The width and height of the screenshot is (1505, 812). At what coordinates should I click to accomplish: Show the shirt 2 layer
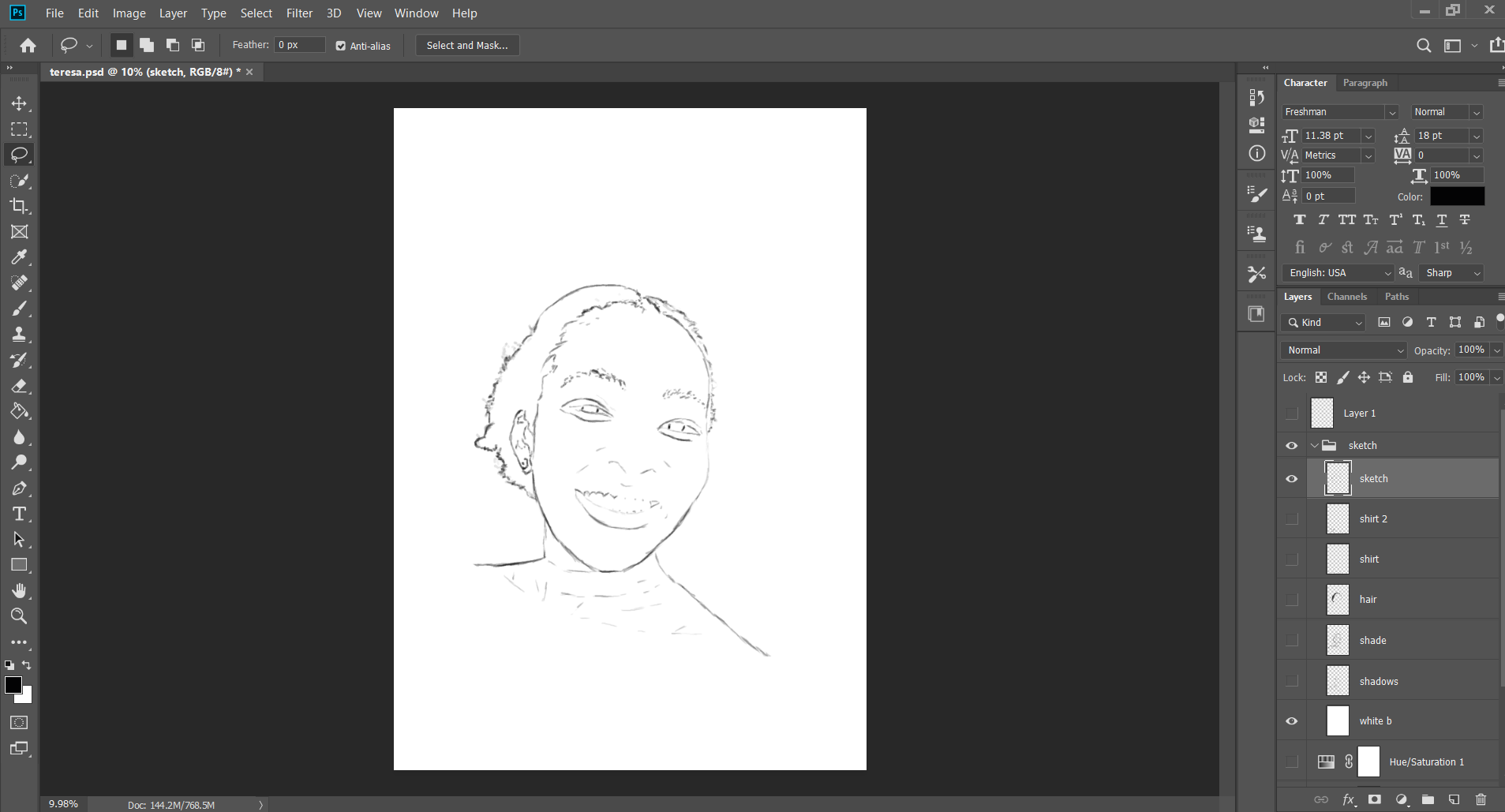pyautogui.click(x=1292, y=518)
